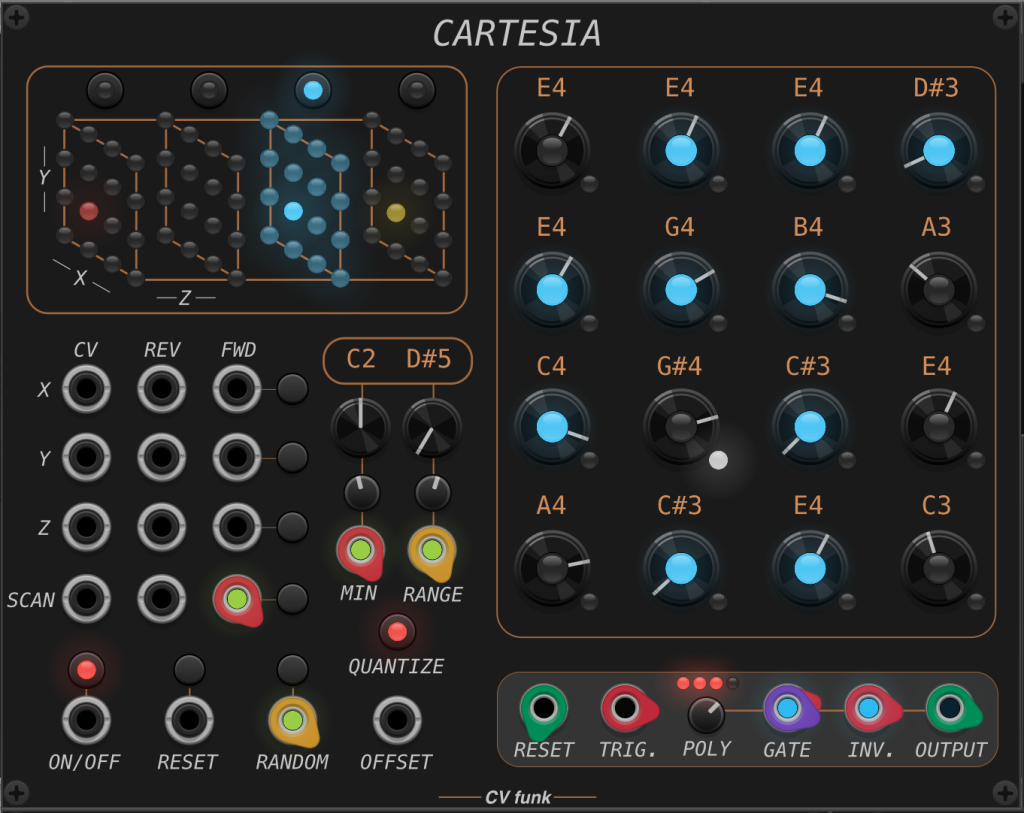Click the D#5 range note display

[428, 359]
